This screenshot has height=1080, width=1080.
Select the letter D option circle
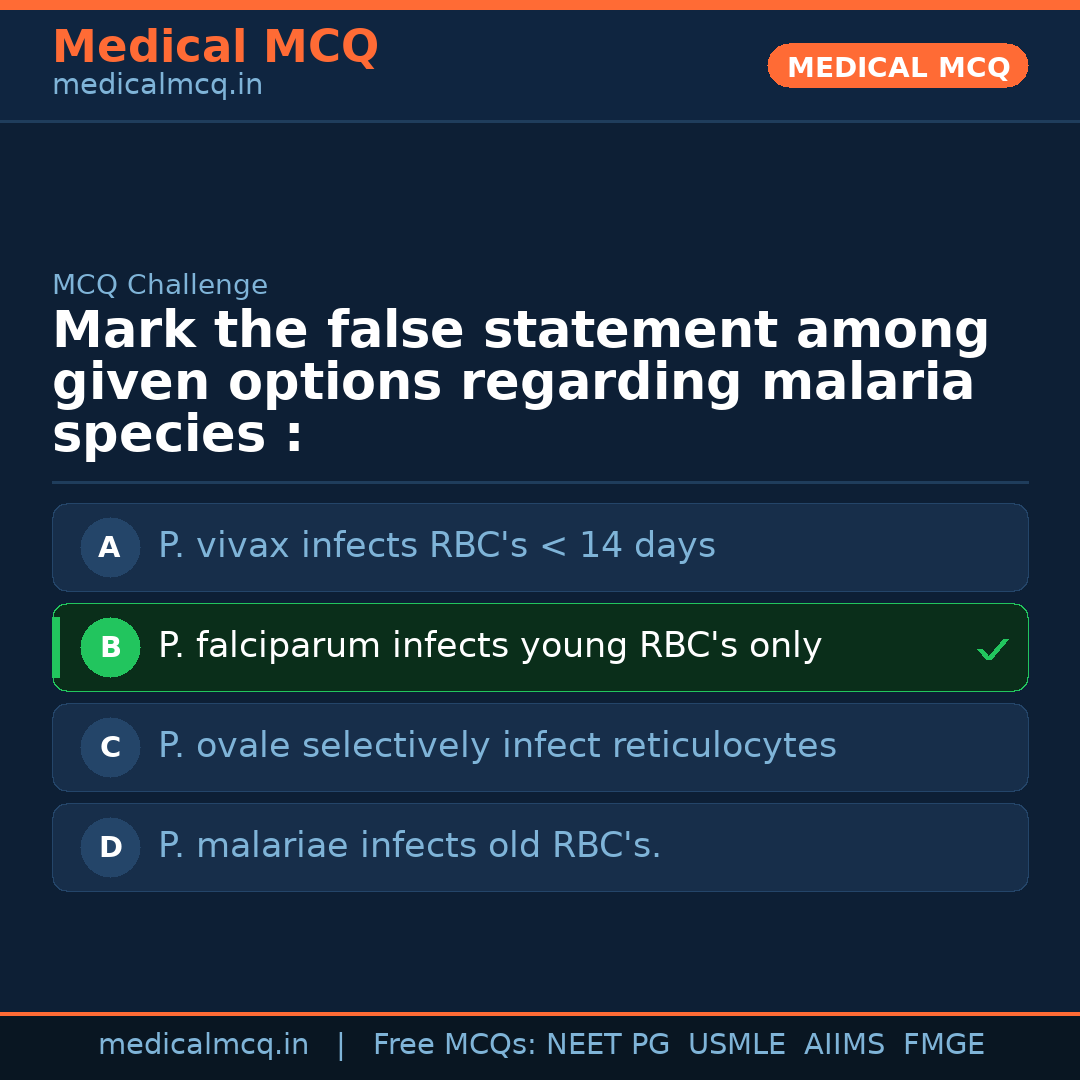110,847
